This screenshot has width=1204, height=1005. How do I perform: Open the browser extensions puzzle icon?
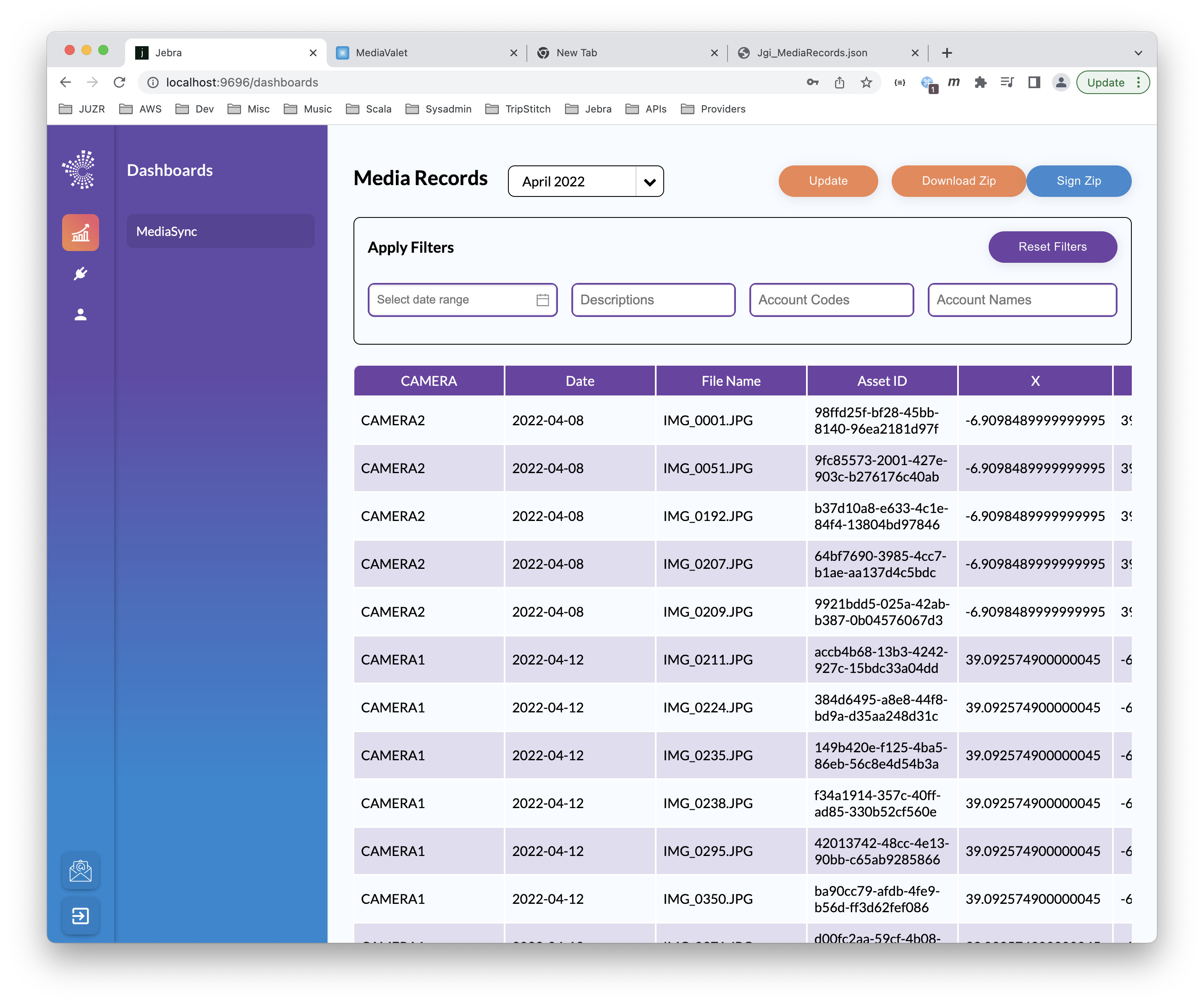pyautogui.click(x=980, y=83)
